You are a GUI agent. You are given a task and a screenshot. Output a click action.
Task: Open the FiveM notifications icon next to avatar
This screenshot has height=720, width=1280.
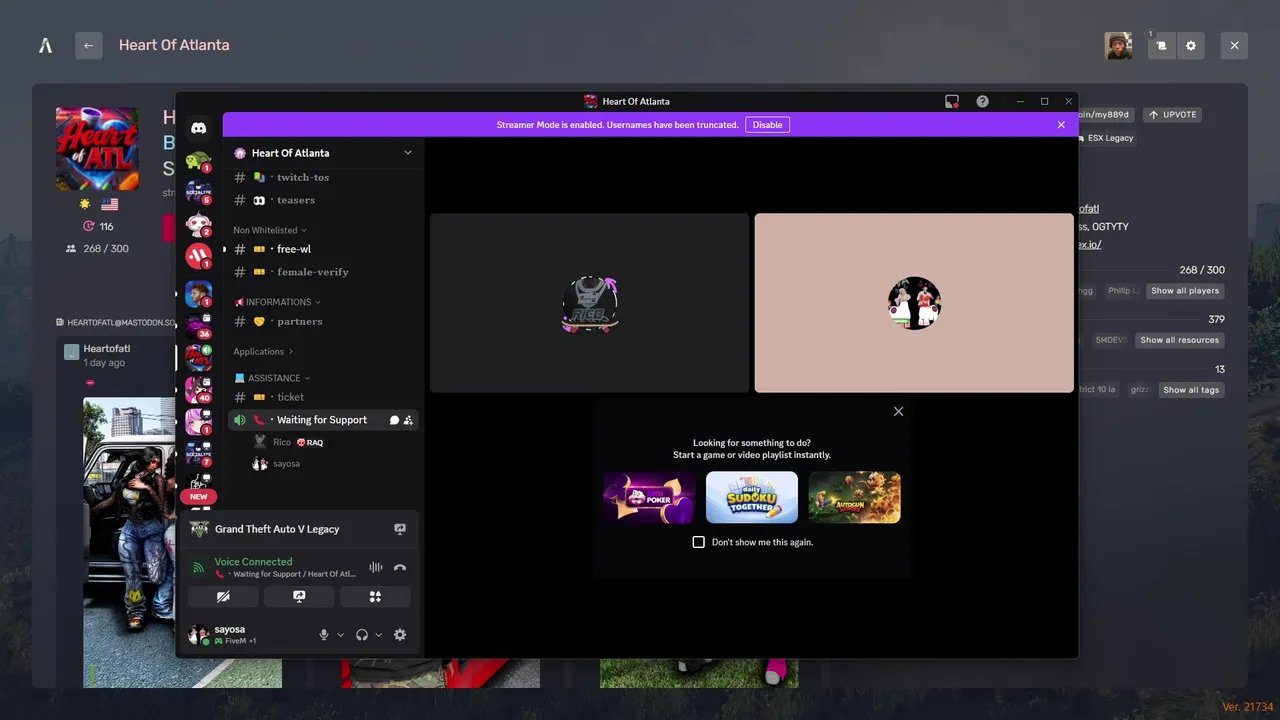tap(1161, 45)
